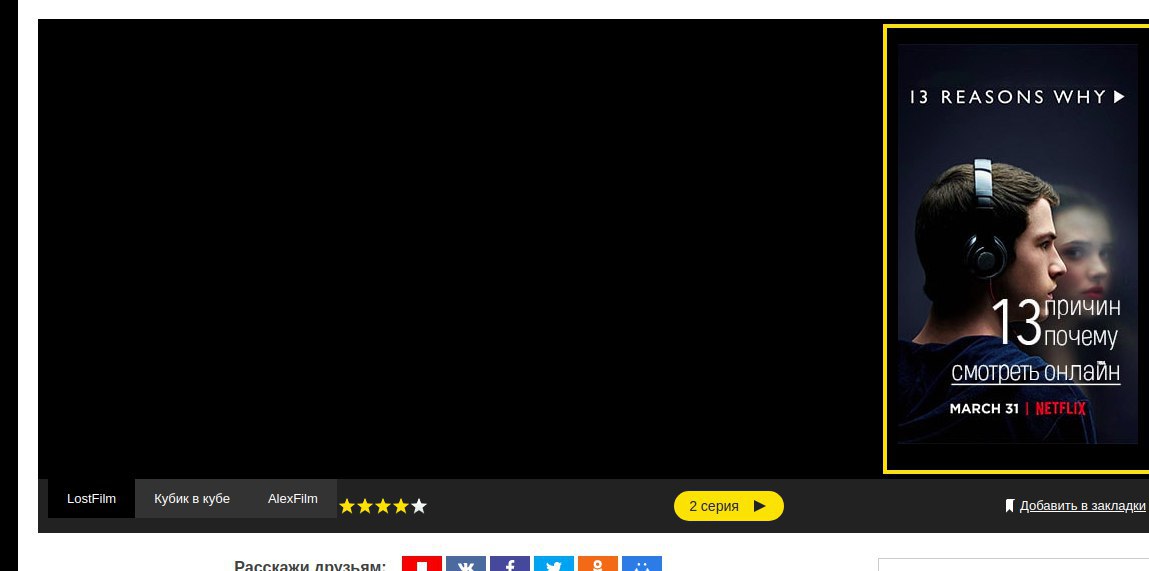
Task: Share via the blue Moi Mir icon
Action: coord(642,564)
